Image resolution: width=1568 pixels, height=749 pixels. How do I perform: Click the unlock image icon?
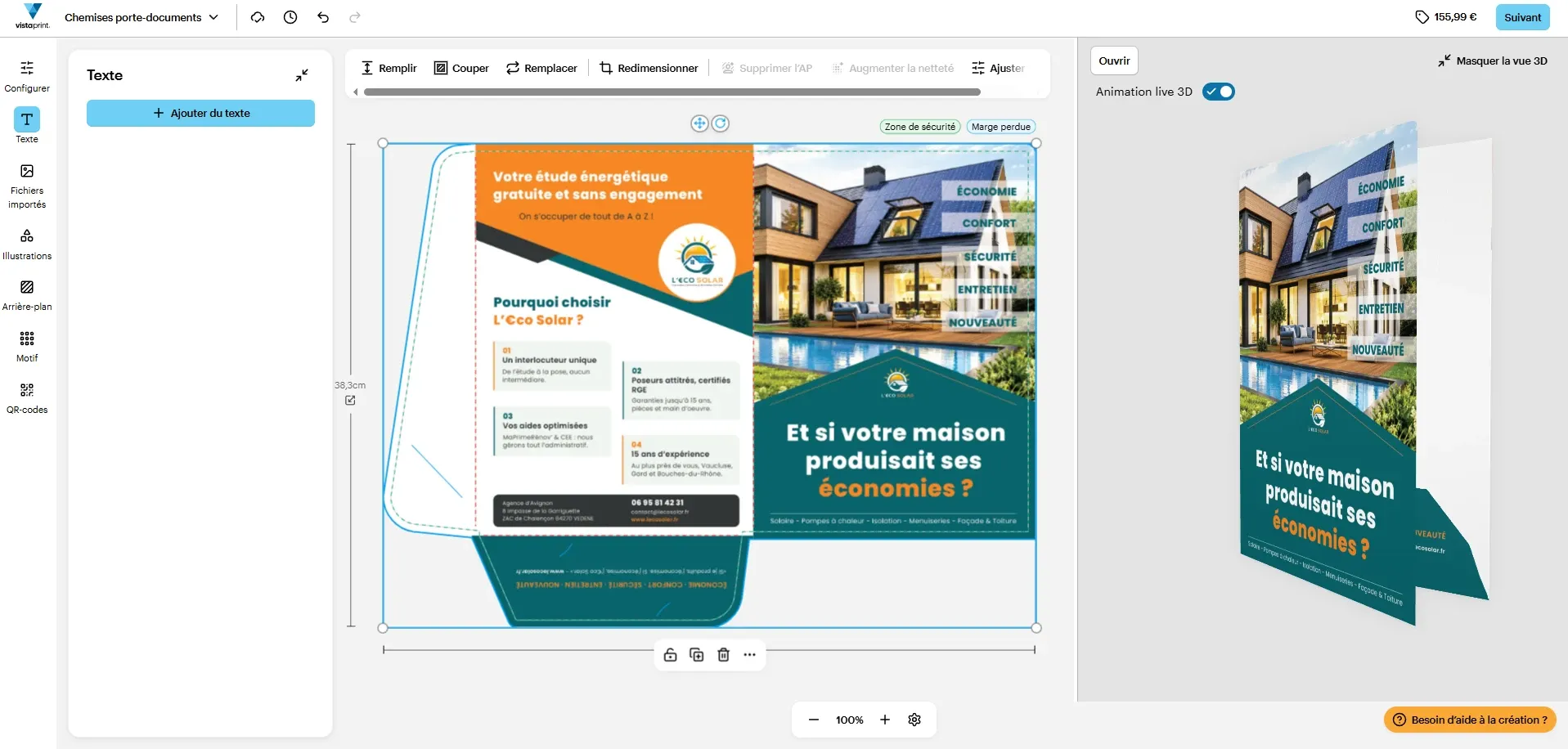(x=670, y=655)
